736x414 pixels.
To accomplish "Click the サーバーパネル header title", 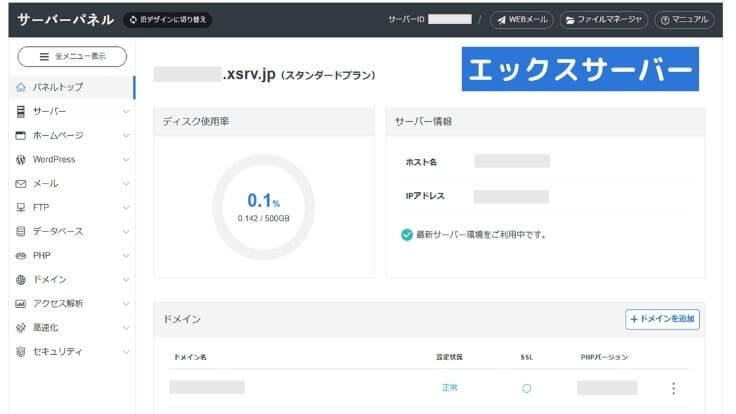I will tap(66, 20).
